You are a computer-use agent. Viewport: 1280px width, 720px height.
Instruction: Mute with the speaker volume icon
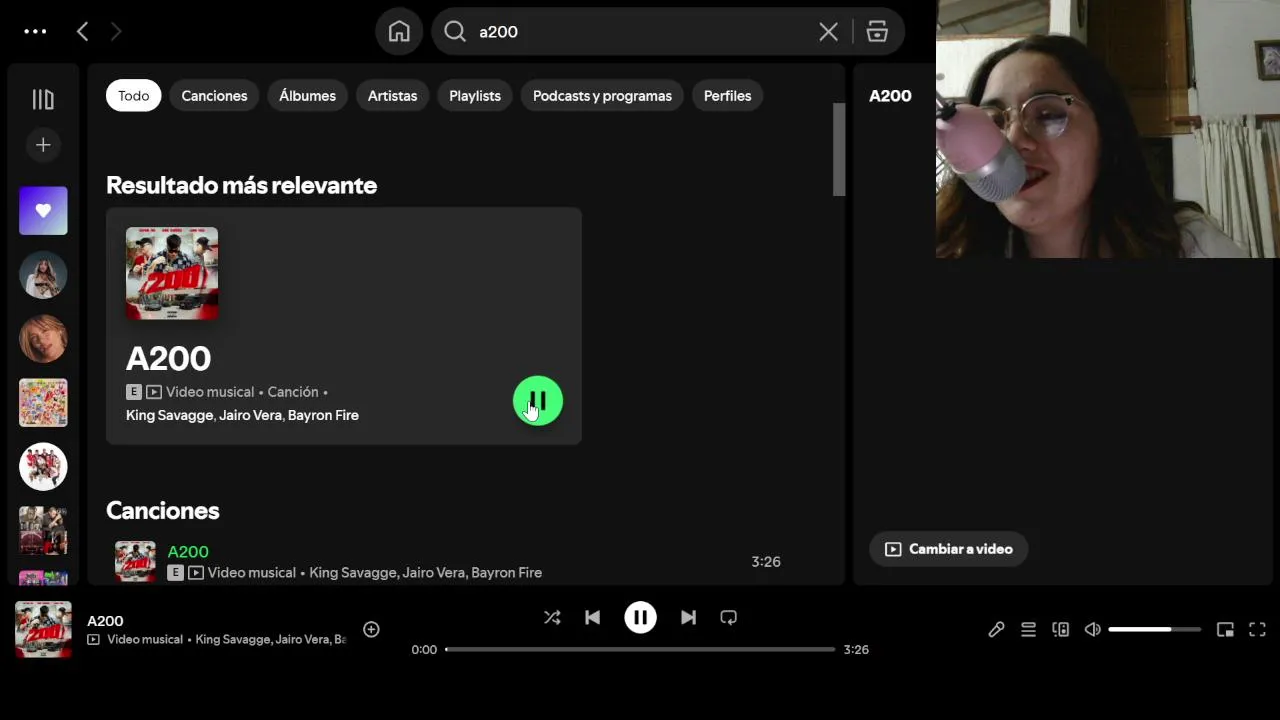(1092, 630)
